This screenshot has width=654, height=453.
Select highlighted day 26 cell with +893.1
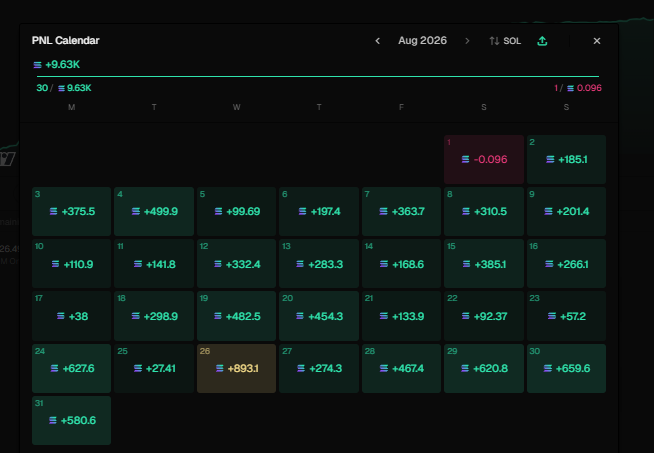pyautogui.click(x=236, y=368)
